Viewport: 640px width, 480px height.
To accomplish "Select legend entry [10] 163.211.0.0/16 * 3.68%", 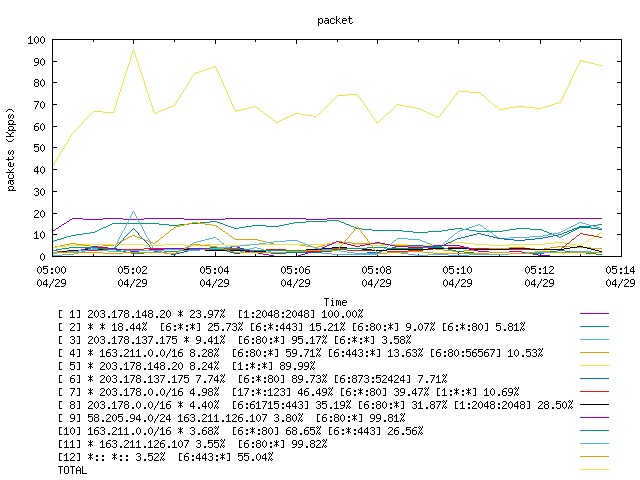I will (240, 431).
